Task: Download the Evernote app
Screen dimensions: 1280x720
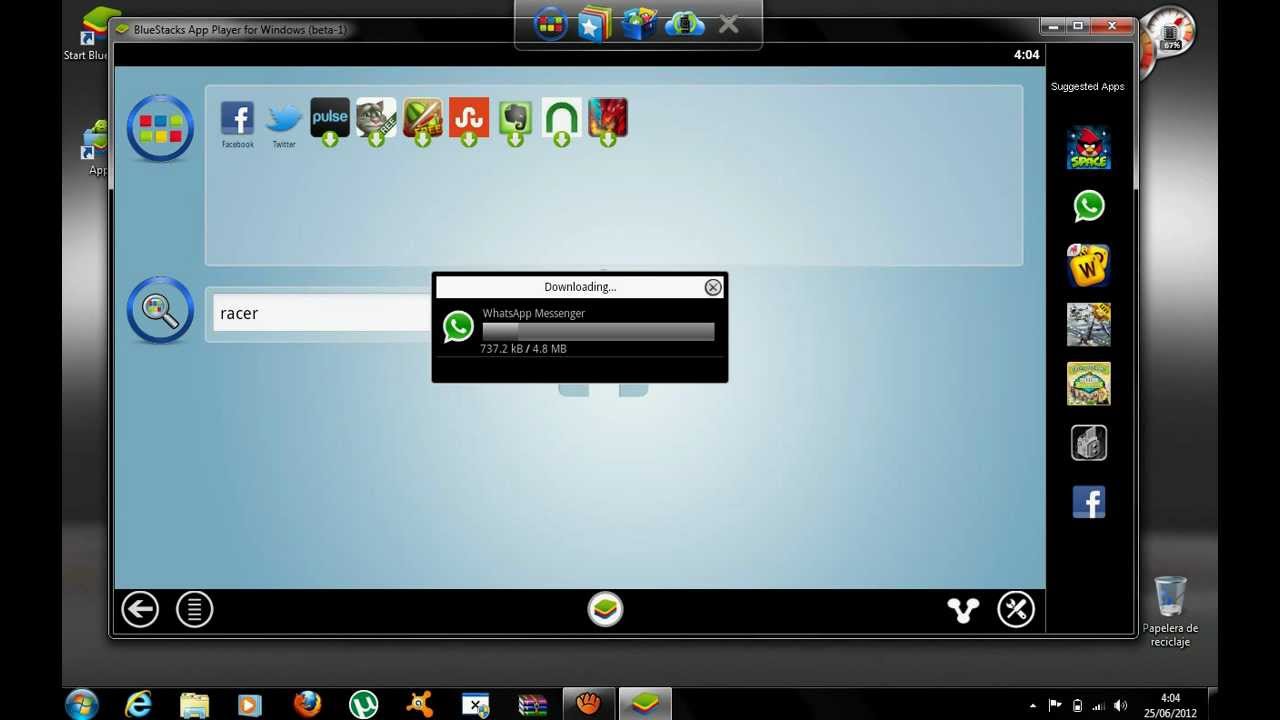Action: [515, 121]
